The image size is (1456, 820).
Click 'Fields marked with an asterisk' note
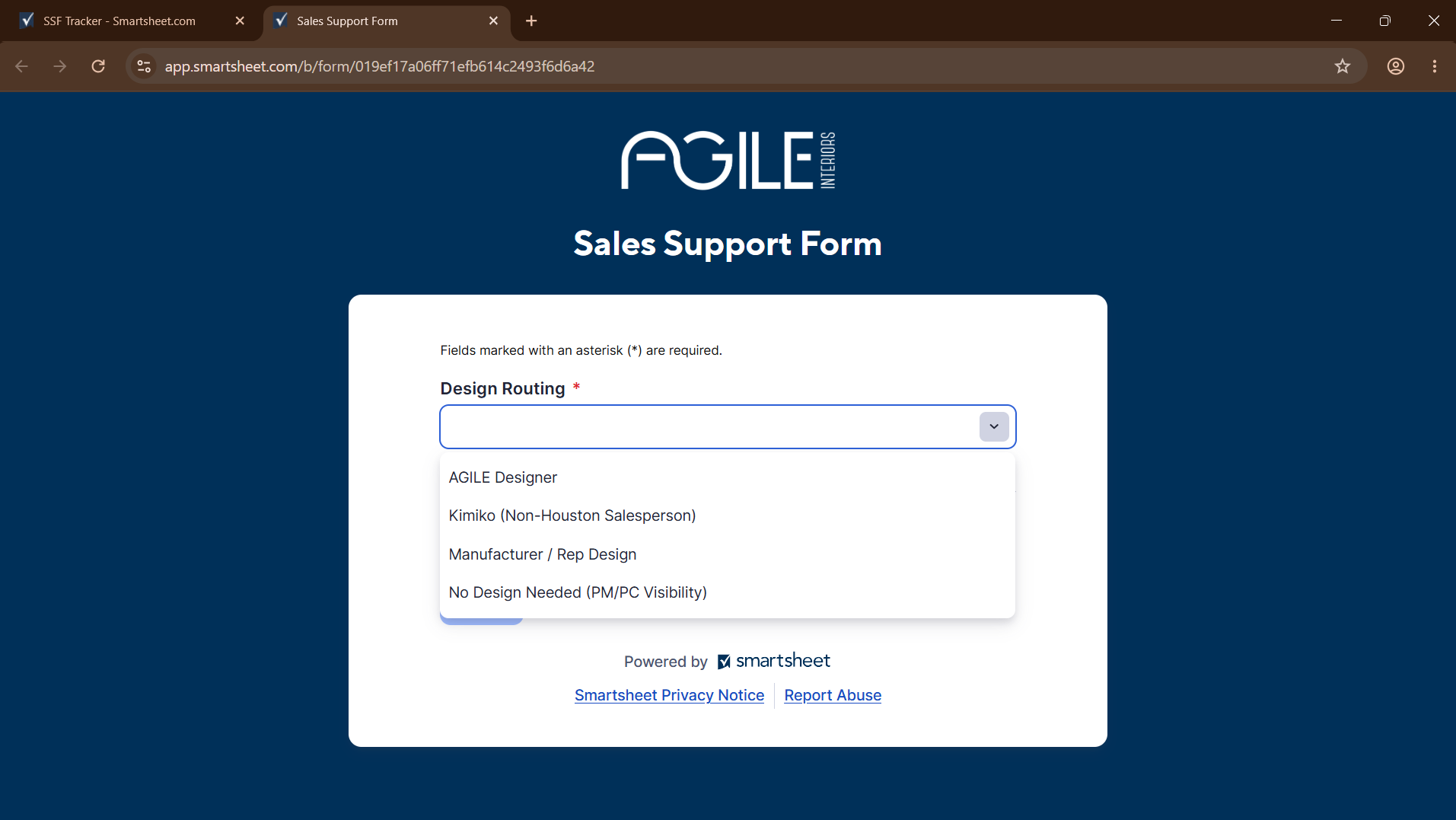(581, 350)
